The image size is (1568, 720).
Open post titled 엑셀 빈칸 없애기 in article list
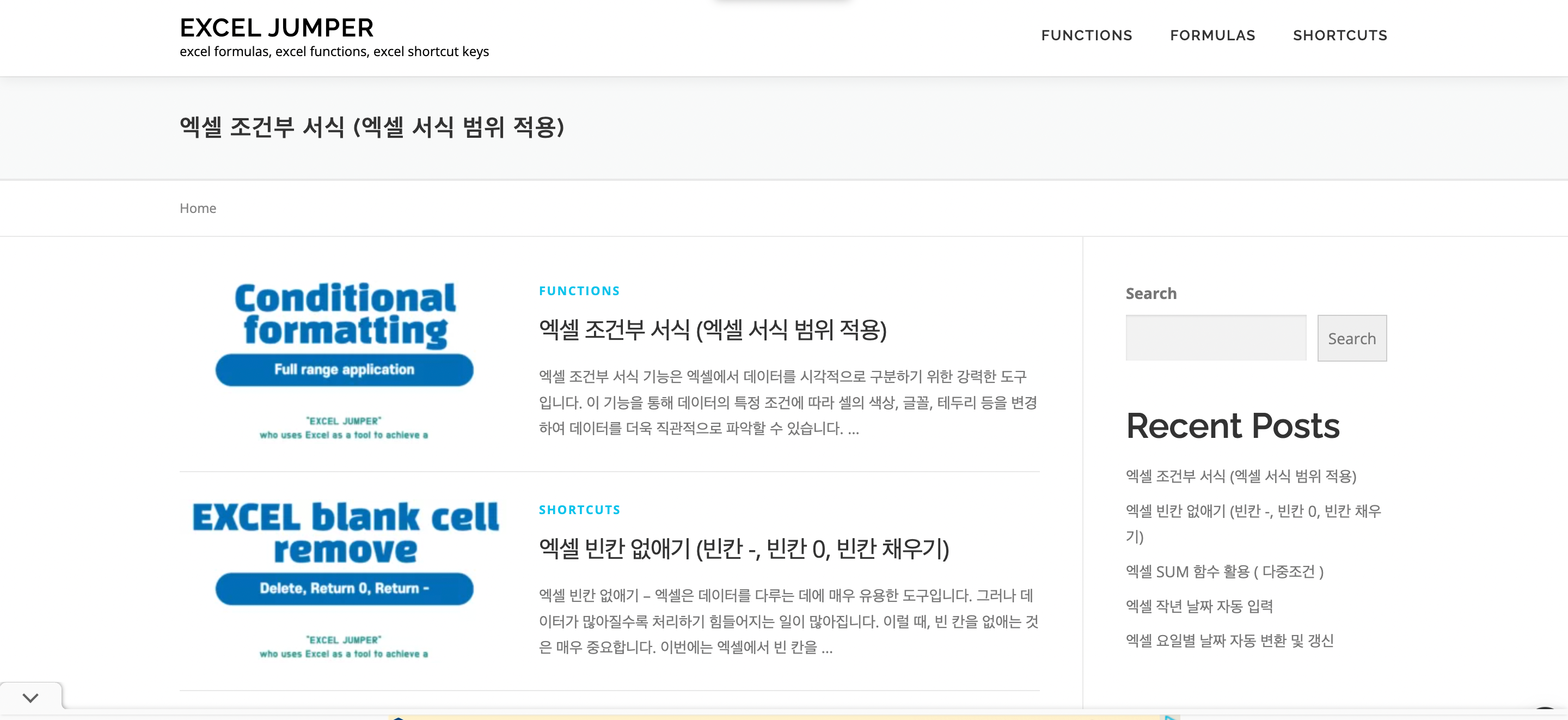click(744, 548)
